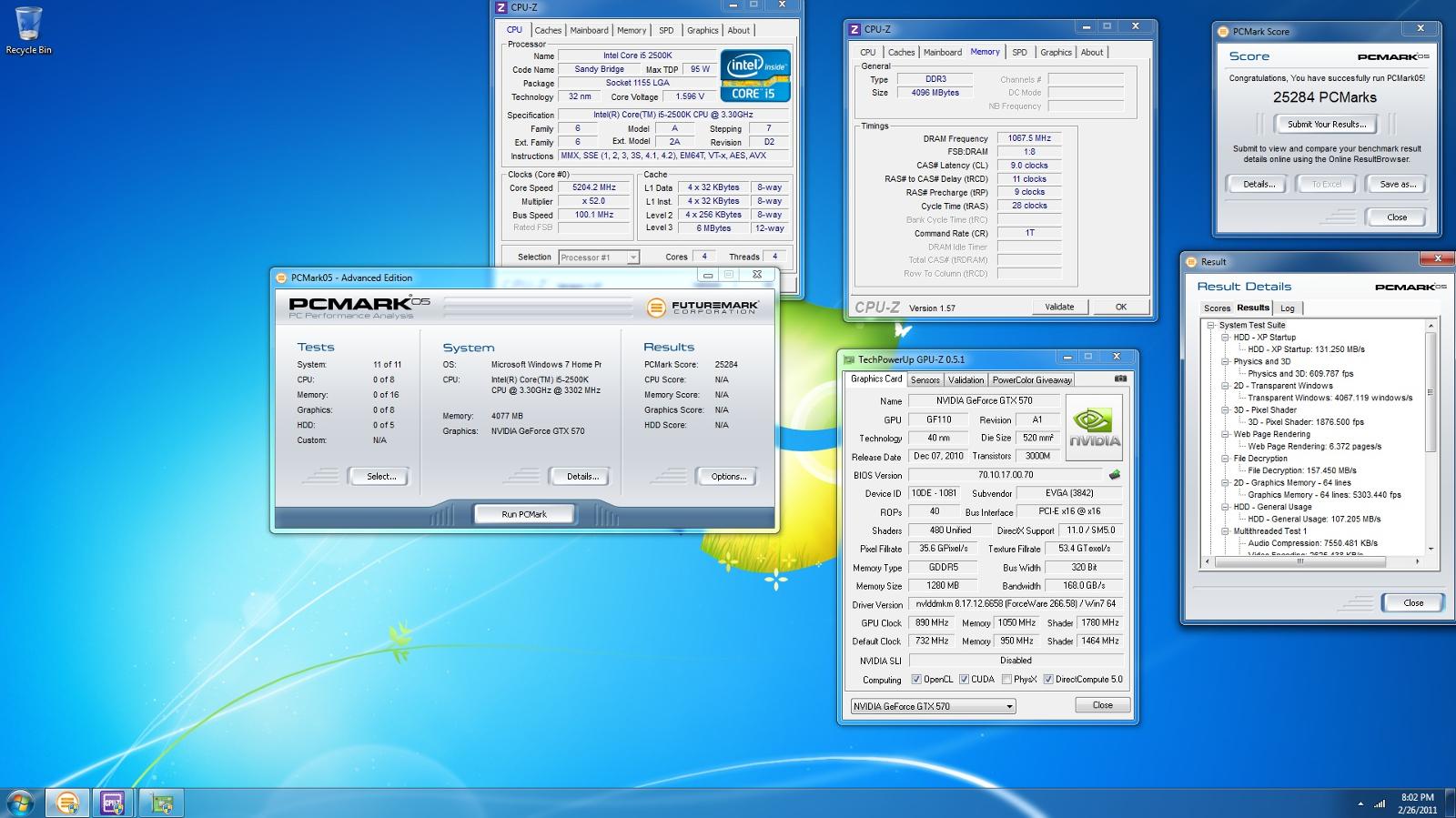Click the CPU-Z taskbar icon
1456x818 pixels.
[x=112, y=803]
